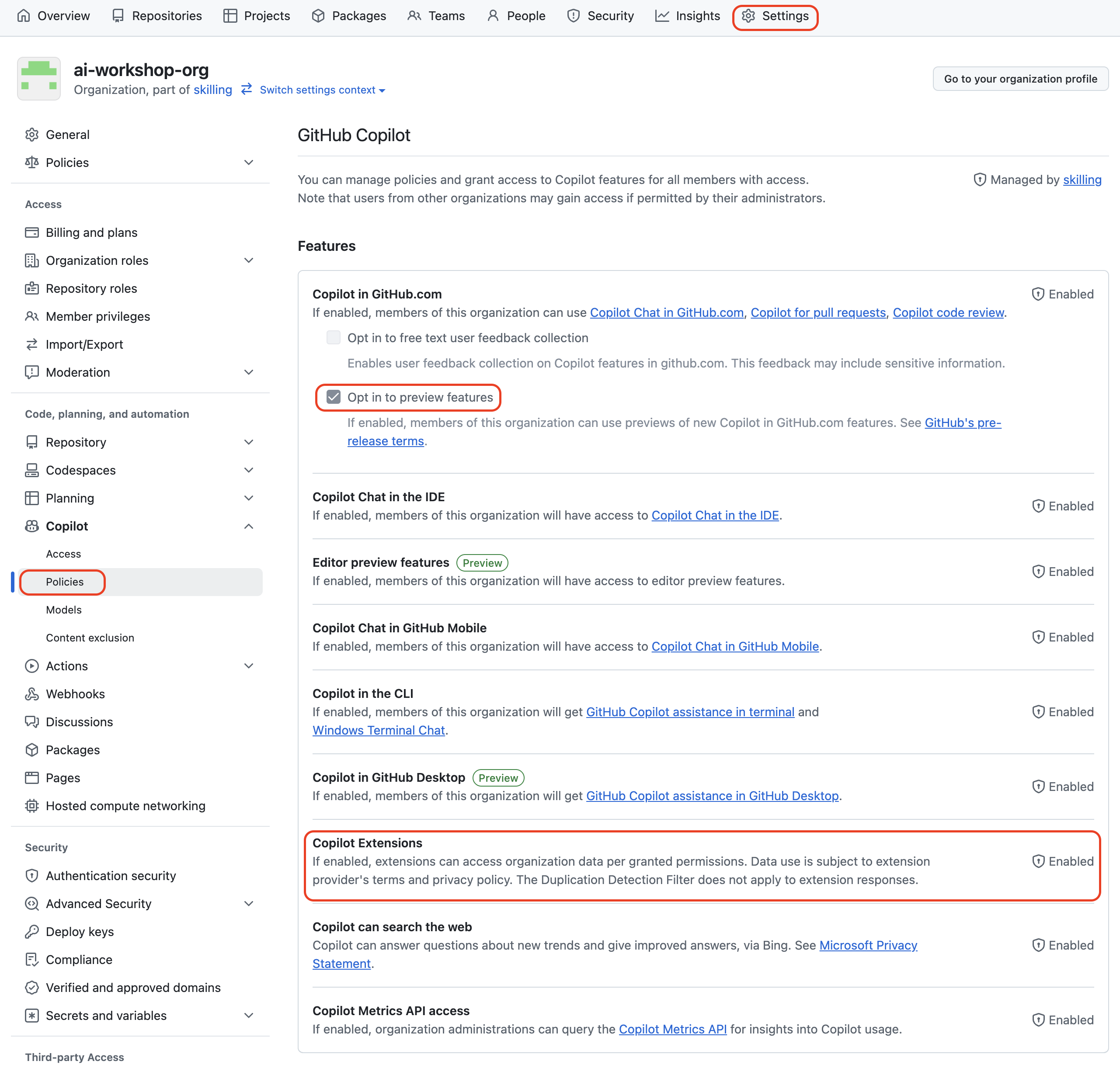Click the Import/Export arrows icon
Viewport: 1120px width, 1068px height.
tap(32, 344)
